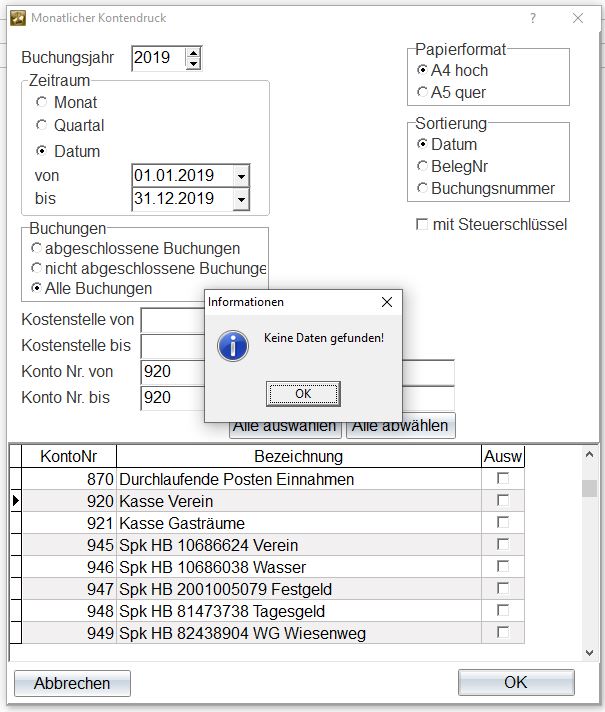This screenshot has height=712, width=605.
Task: Click the account number cell 945
Action: pos(69,545)
